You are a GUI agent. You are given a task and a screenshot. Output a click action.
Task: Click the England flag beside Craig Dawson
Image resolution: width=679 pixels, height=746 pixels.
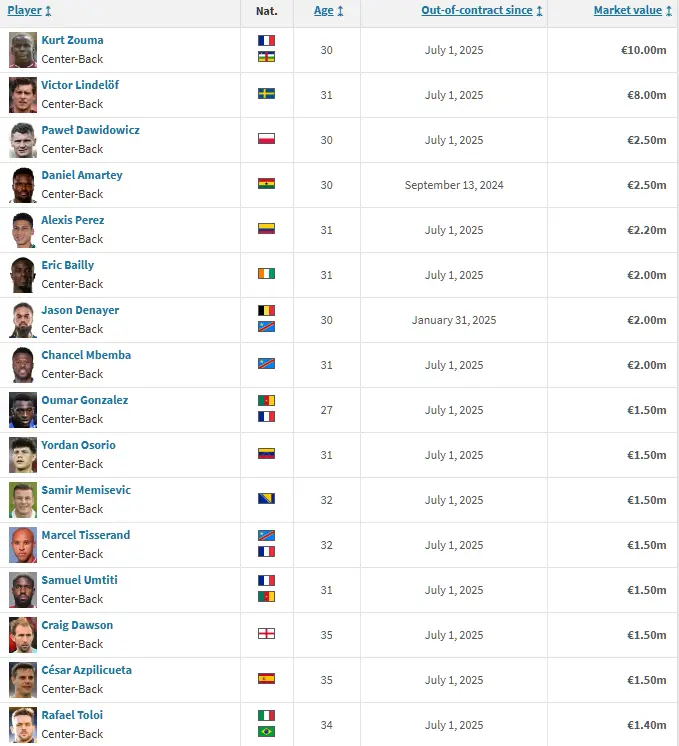tap(266, 634)
